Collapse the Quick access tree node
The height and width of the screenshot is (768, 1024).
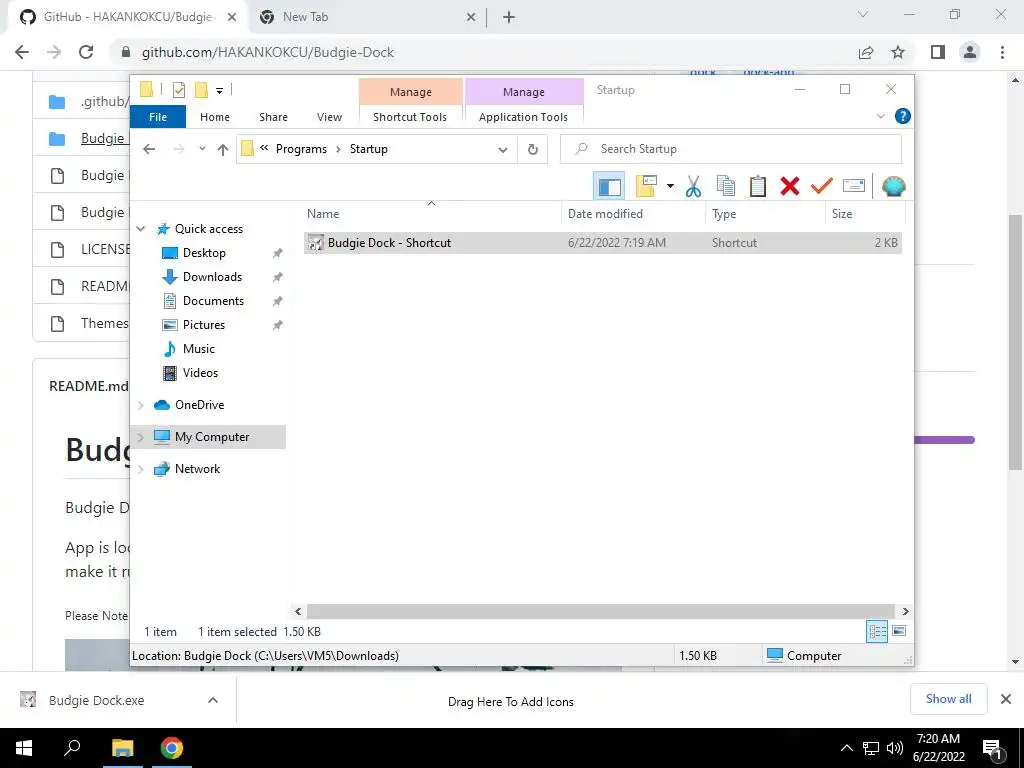[x=140, y=229]
